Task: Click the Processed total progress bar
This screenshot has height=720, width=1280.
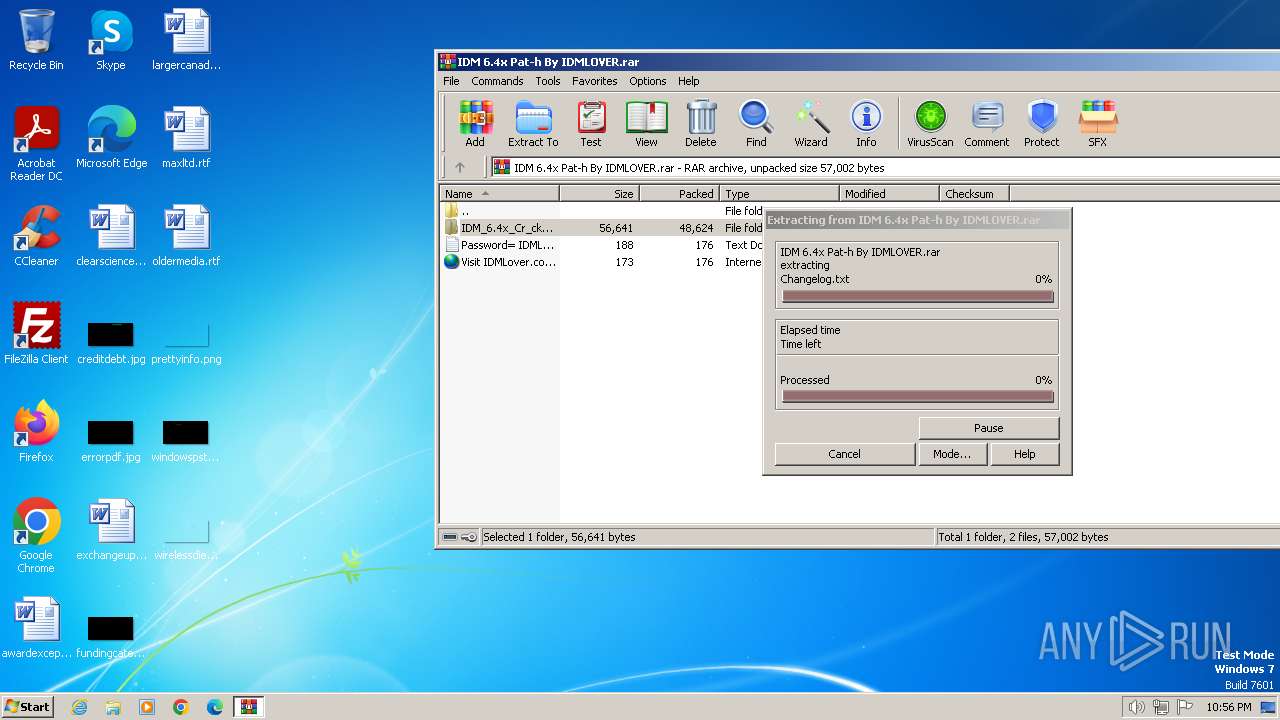Action: [x=918, y=397]
